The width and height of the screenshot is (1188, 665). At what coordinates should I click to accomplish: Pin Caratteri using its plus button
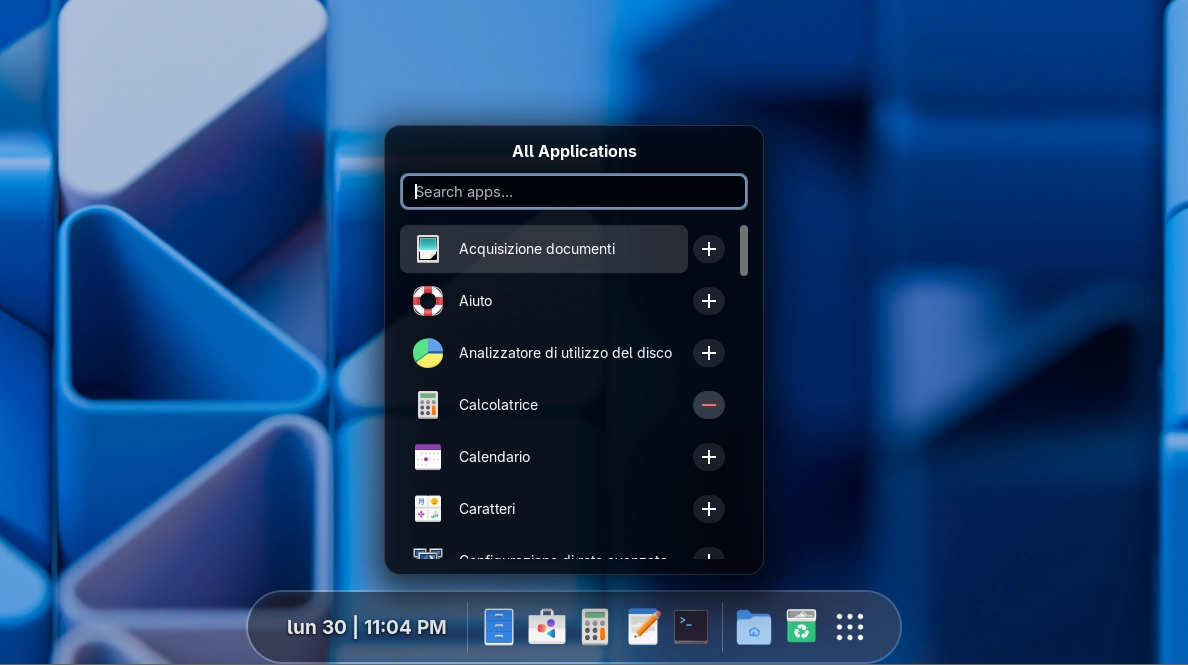(709, 509)
